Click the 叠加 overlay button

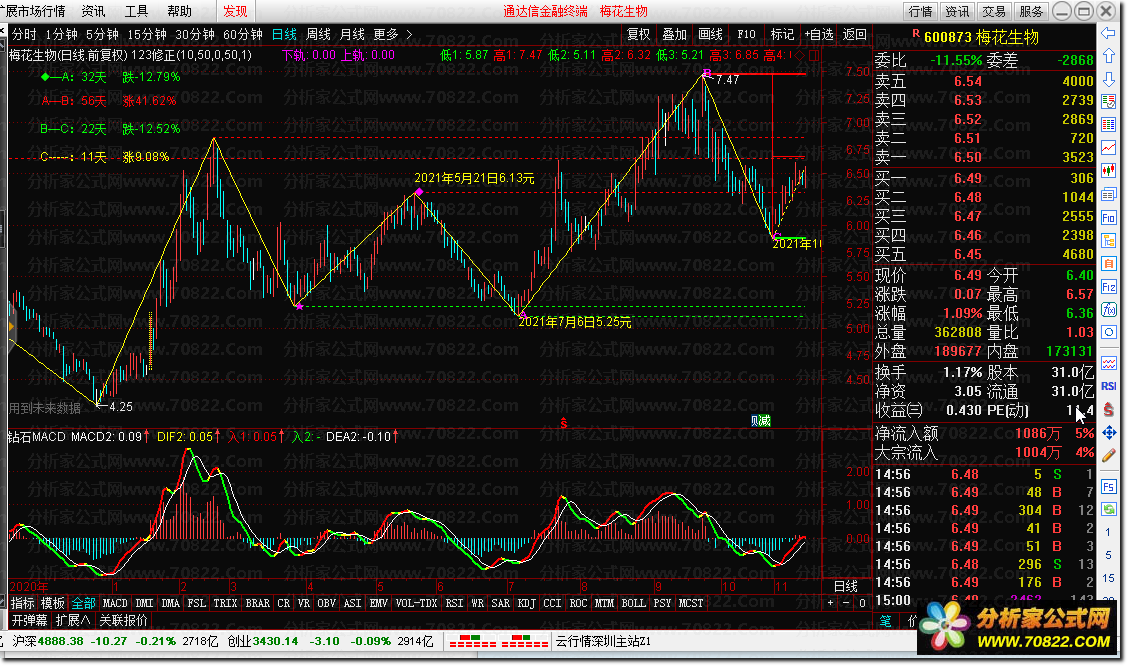675,35
